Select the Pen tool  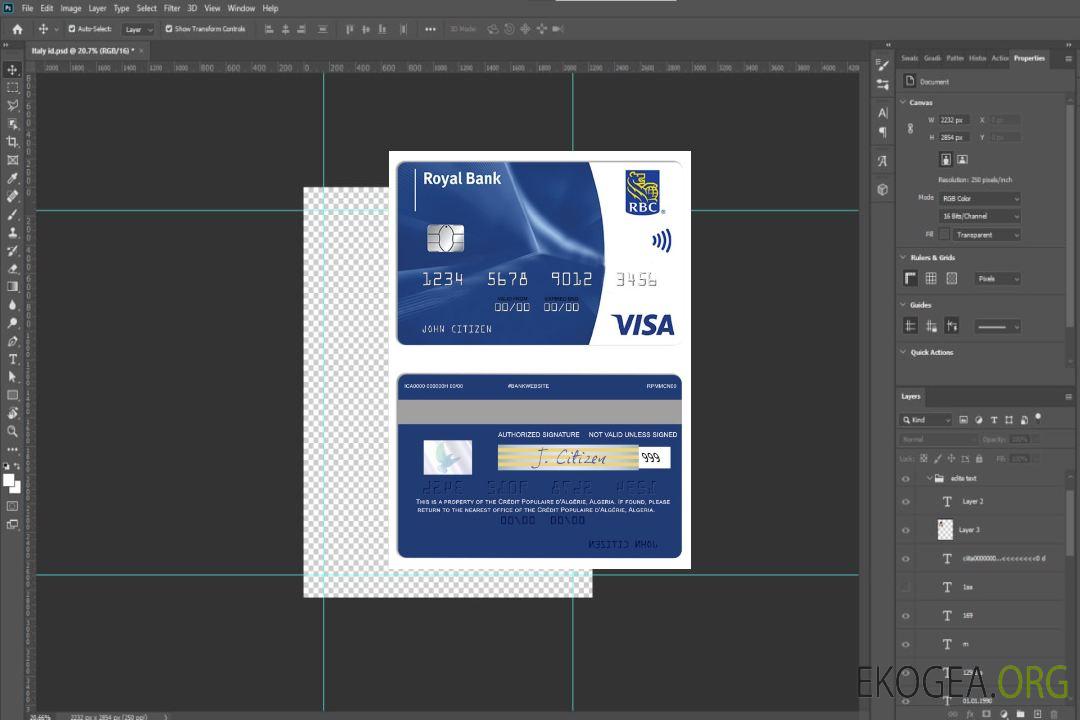(12, 341)
